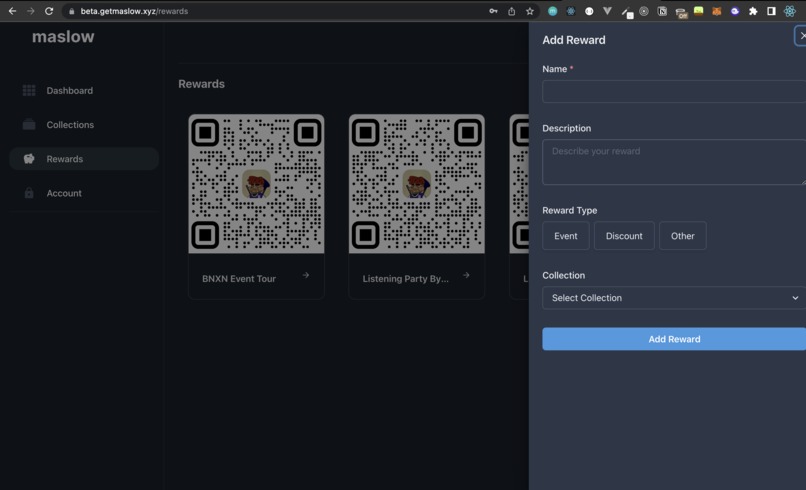806x490 pixels.
Task: Click the BNXN Event Tour QR code
Action: click(256, 184)
